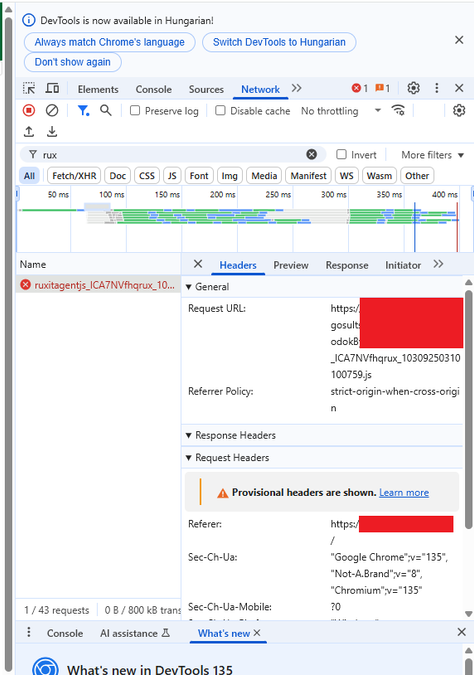Click Don't show again button
This screenshot has height=675, width=474.
pos(72,62)
